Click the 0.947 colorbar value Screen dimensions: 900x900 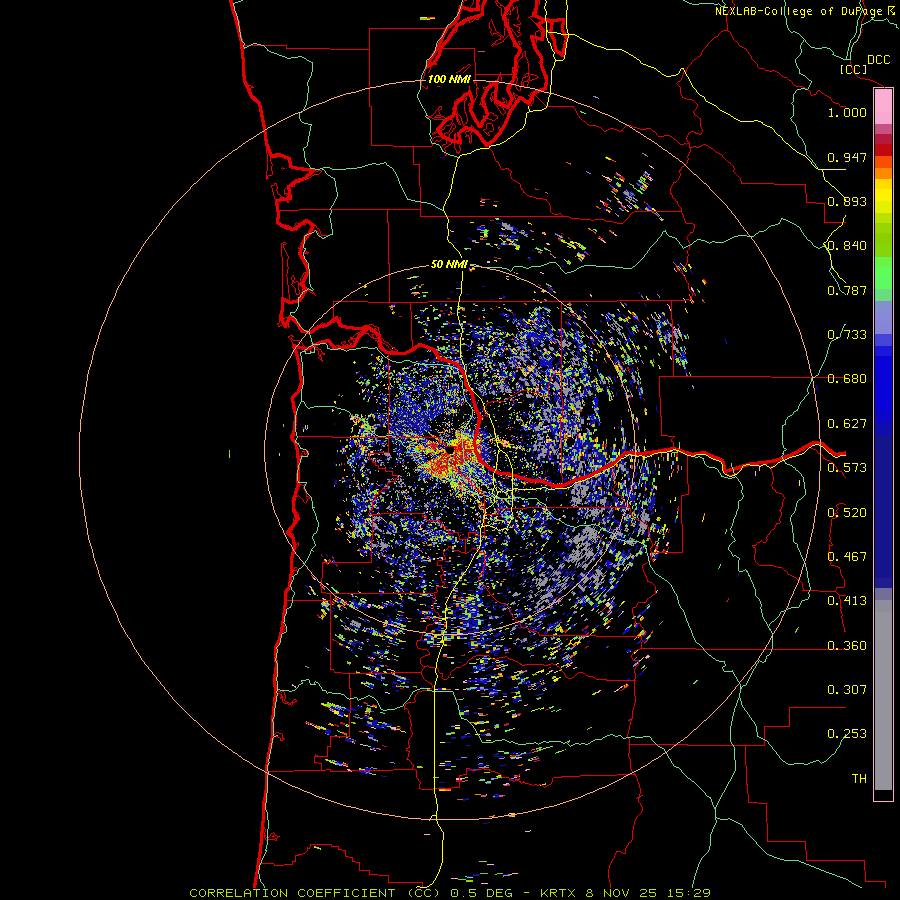[847, 157]
